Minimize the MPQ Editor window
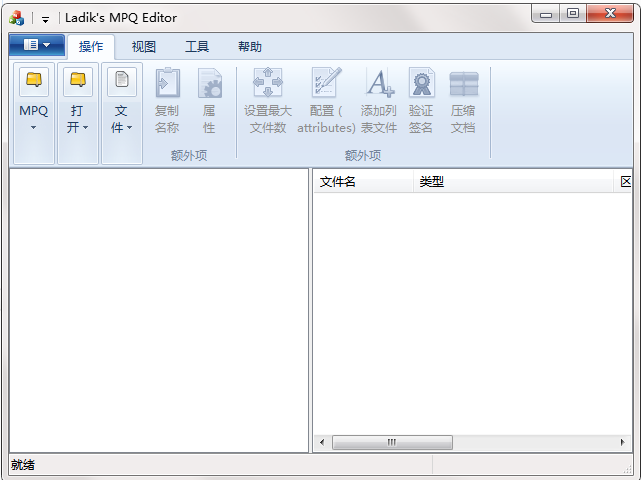 tap(546, 14)
